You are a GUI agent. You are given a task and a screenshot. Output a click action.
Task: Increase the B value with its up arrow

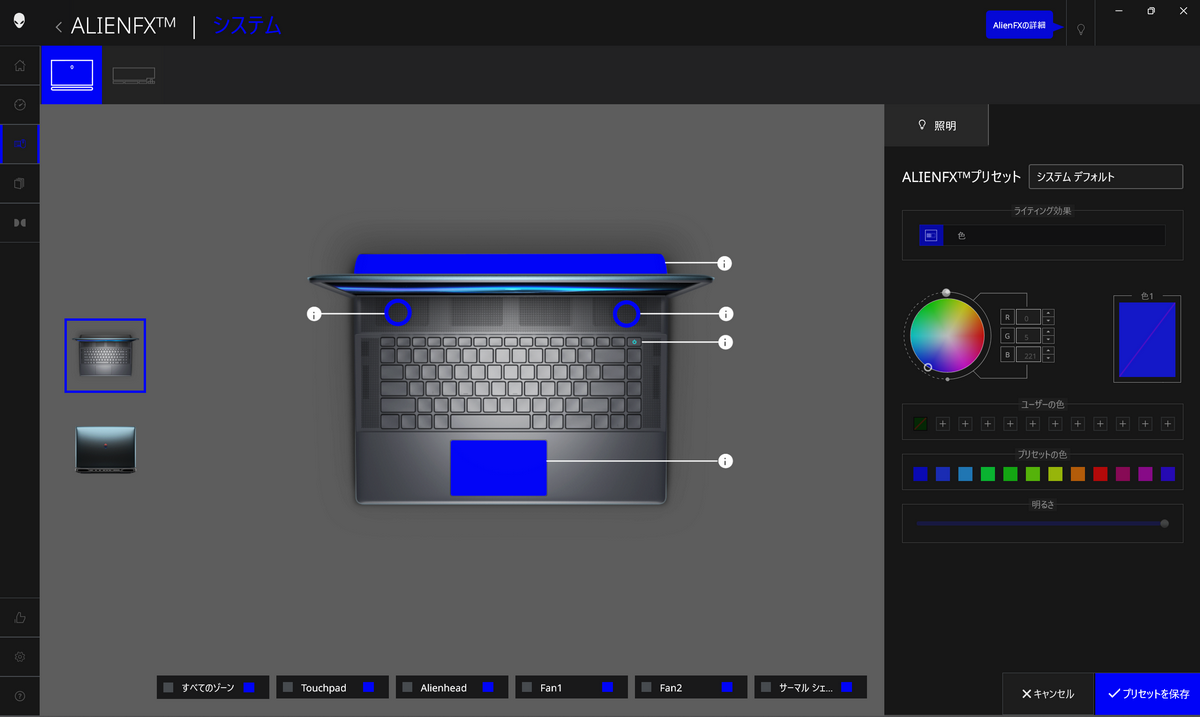(x=1048, y=351)
